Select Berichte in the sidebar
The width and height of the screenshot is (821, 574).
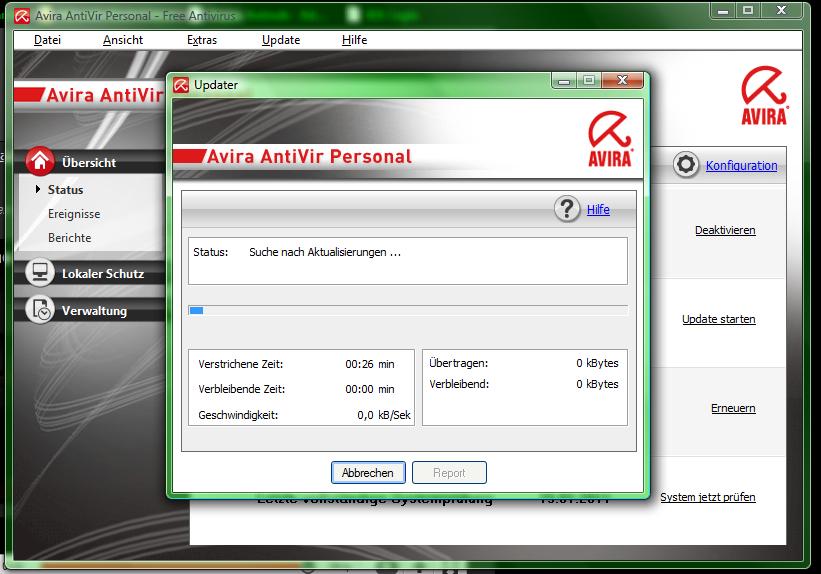70,238
